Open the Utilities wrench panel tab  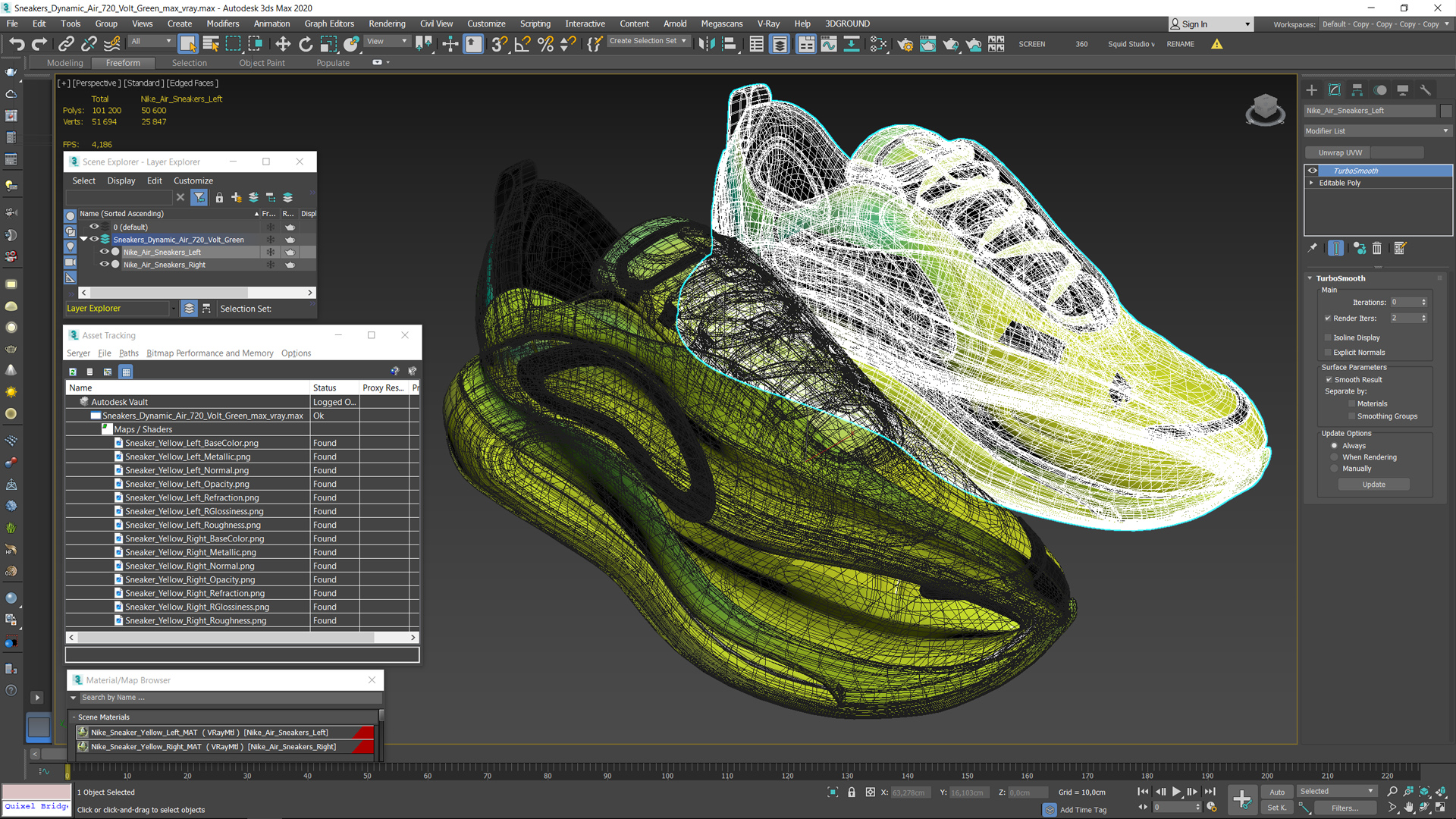1426,89
